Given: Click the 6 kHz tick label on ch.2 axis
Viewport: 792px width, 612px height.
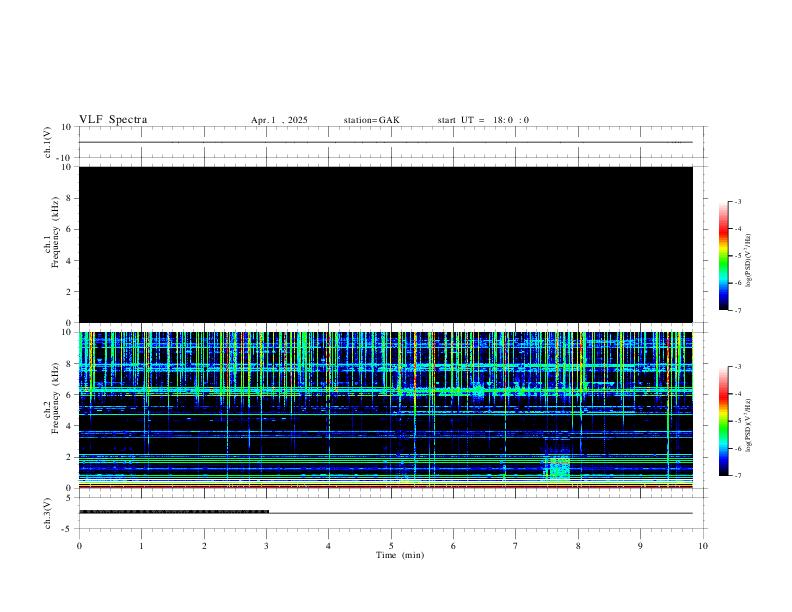Looking at the screenshot, I should (x=69, y=395).
